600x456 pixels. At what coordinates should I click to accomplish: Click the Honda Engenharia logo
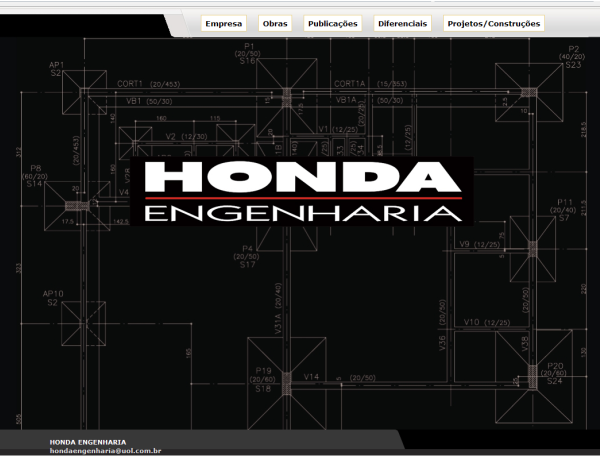[x=302, y=191]
